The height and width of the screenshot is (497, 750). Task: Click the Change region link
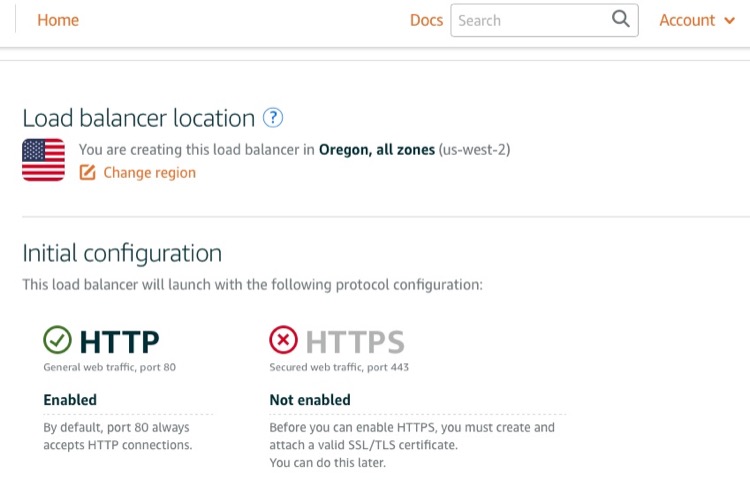tap(149, 172)
